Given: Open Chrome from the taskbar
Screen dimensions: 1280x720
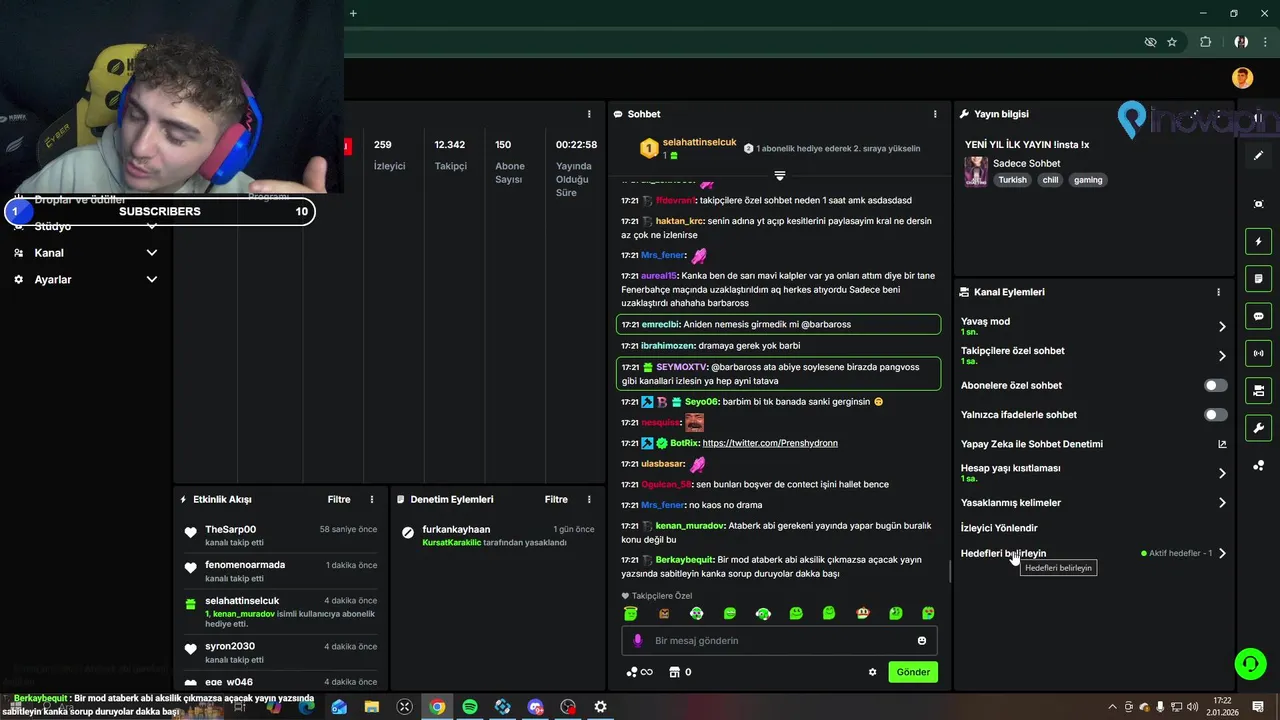Looking at the screenshot, I should click(x=437, y=707).
